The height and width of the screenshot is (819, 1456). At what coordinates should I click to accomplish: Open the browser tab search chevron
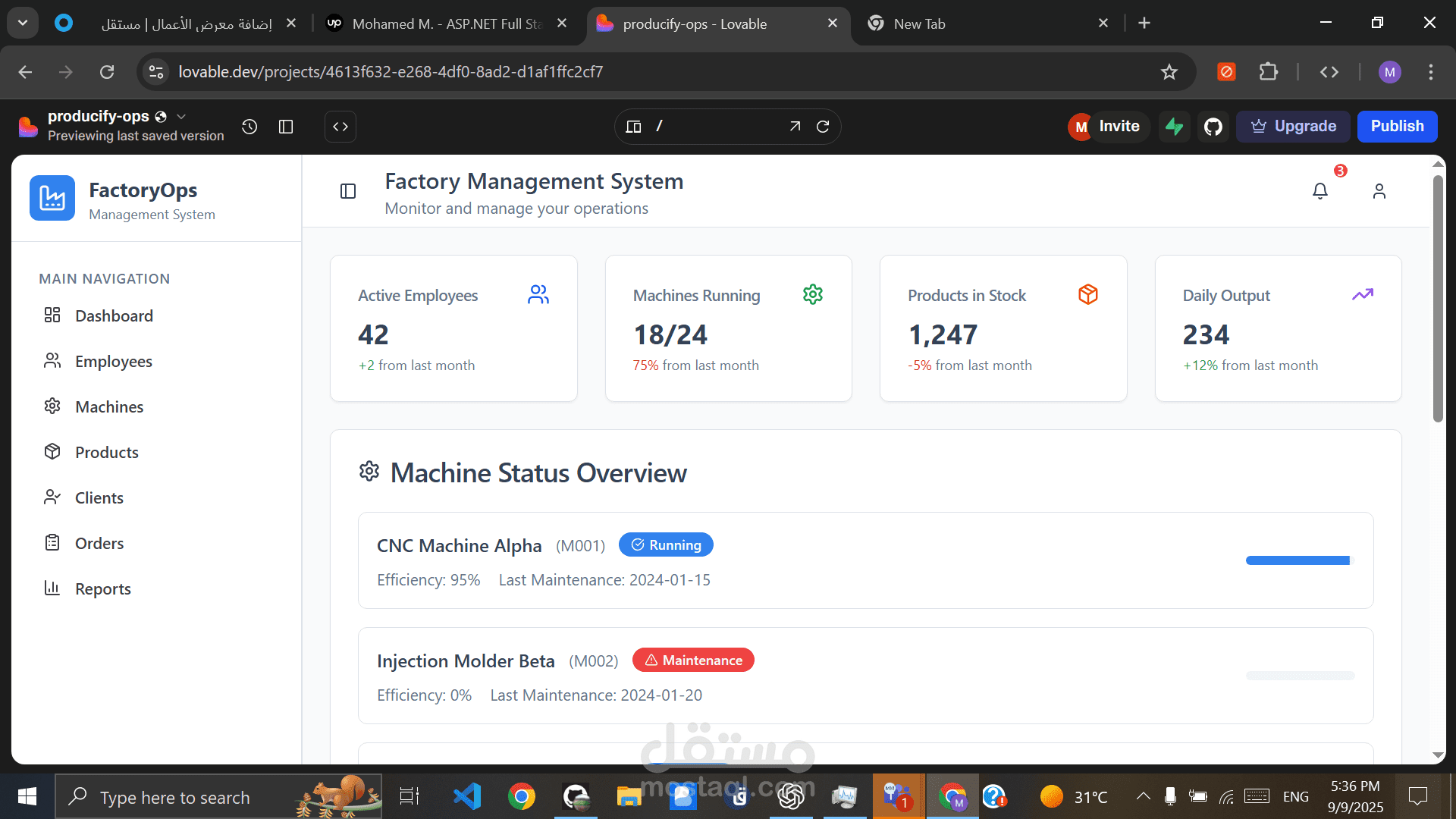(22, 22)
